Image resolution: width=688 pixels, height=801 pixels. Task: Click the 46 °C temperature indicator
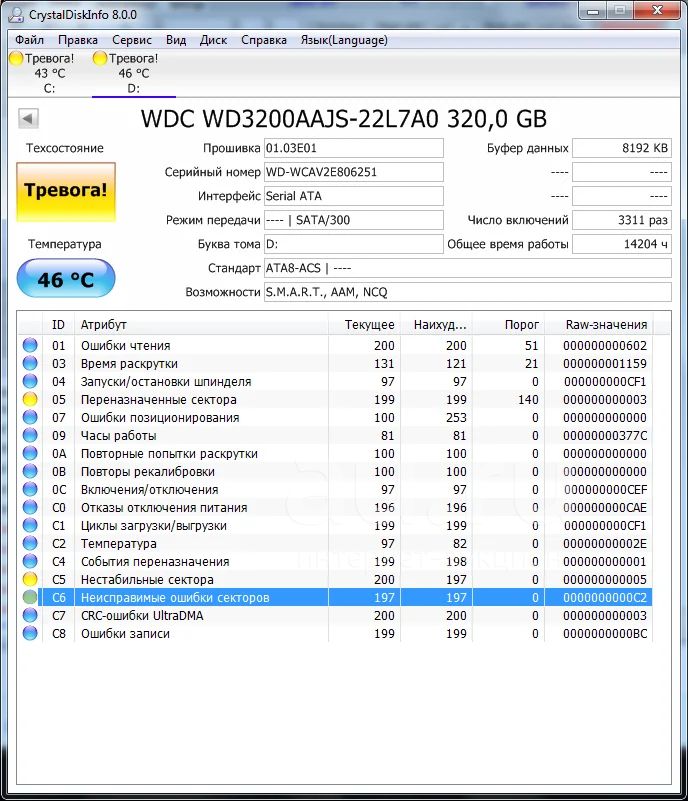tap(65, 279)
